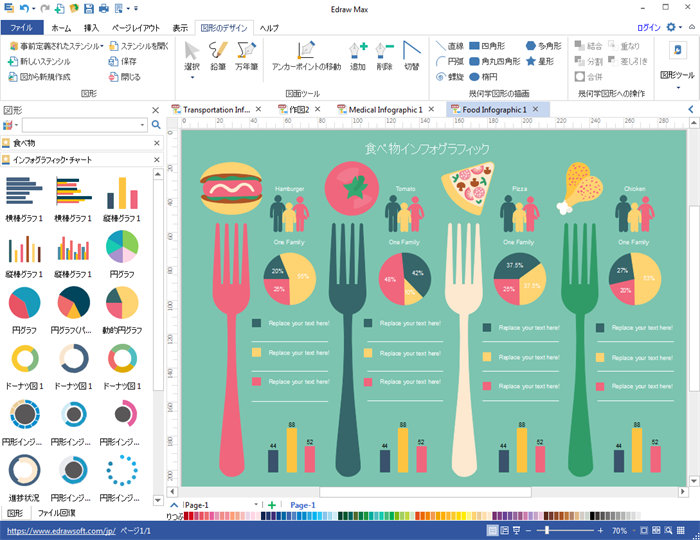Select the 四角形 rectangle shape
700x540 pixels.
[x=488, y=46]
